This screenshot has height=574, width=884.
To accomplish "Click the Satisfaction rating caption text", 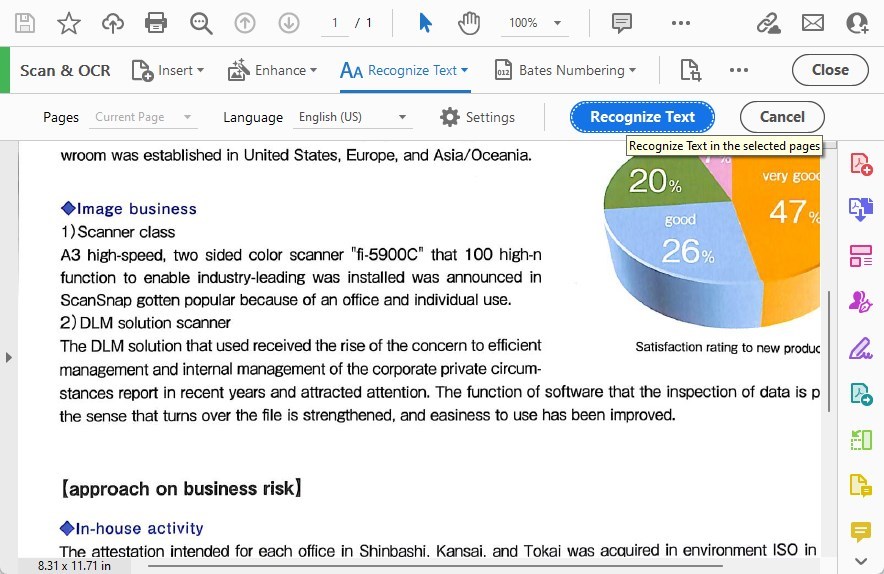I will click(x=727, y=347).
